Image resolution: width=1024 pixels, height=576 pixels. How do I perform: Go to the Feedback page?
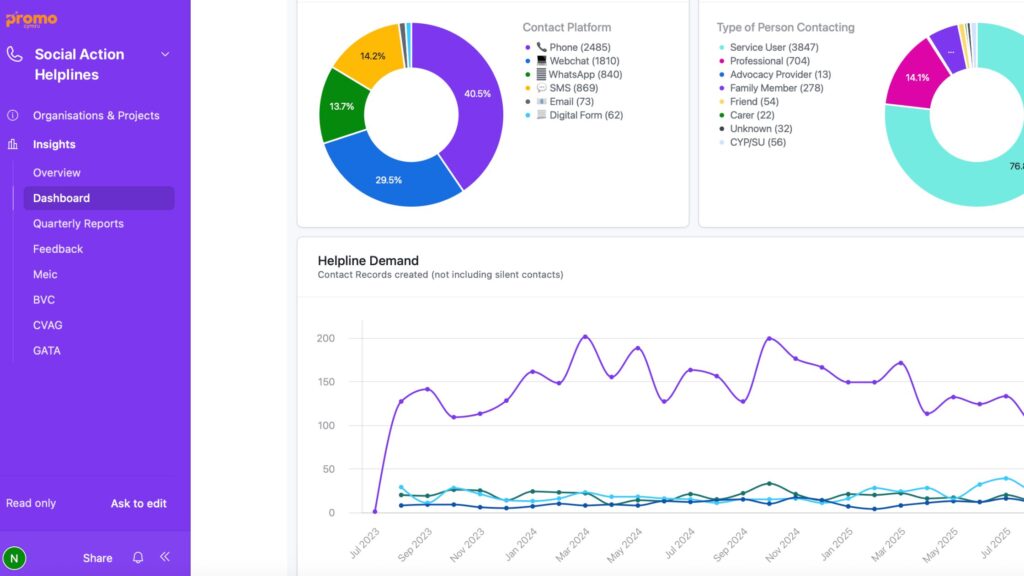[x=58, y=249]
